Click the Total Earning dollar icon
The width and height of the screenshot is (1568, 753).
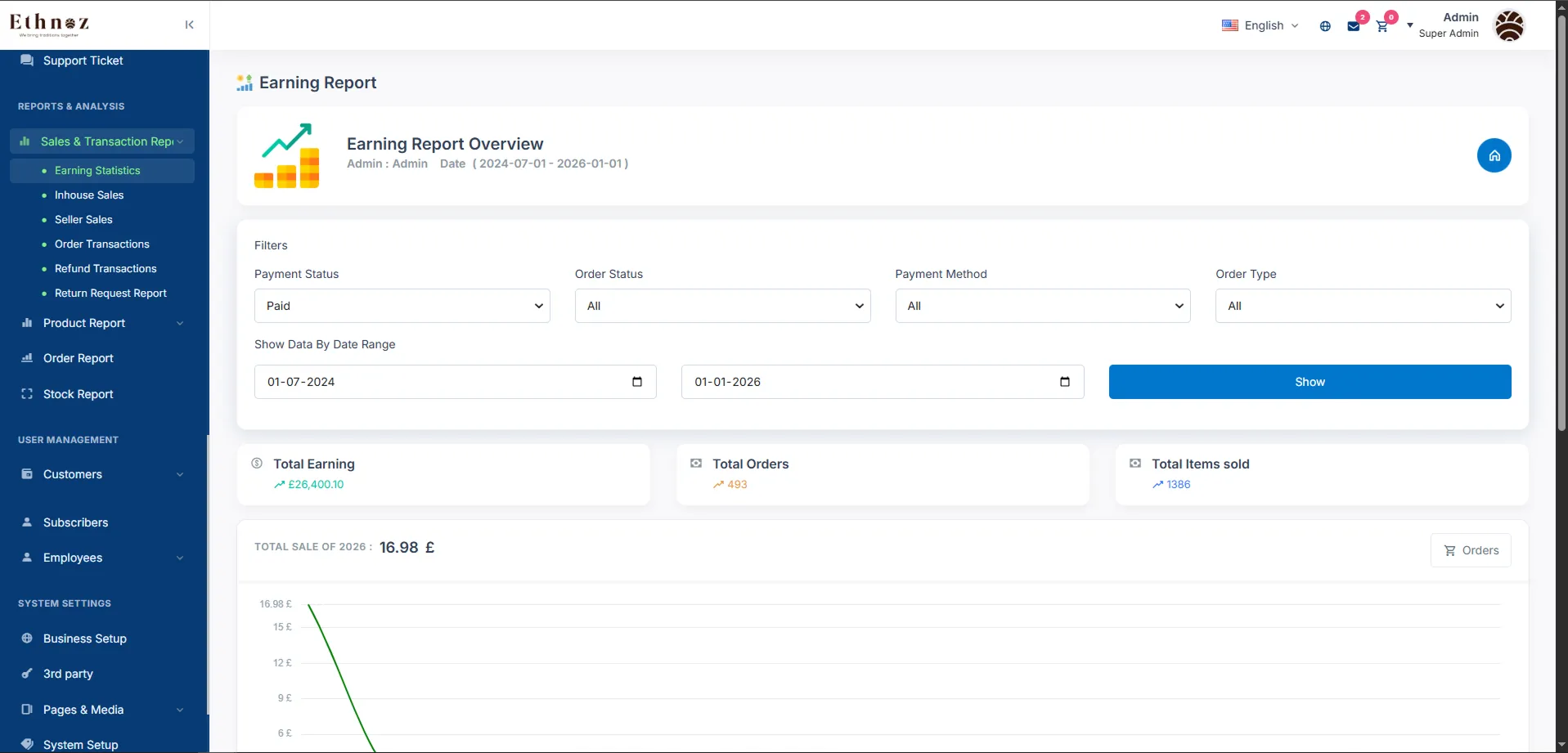pyautogui.click(x=257, y=464)
